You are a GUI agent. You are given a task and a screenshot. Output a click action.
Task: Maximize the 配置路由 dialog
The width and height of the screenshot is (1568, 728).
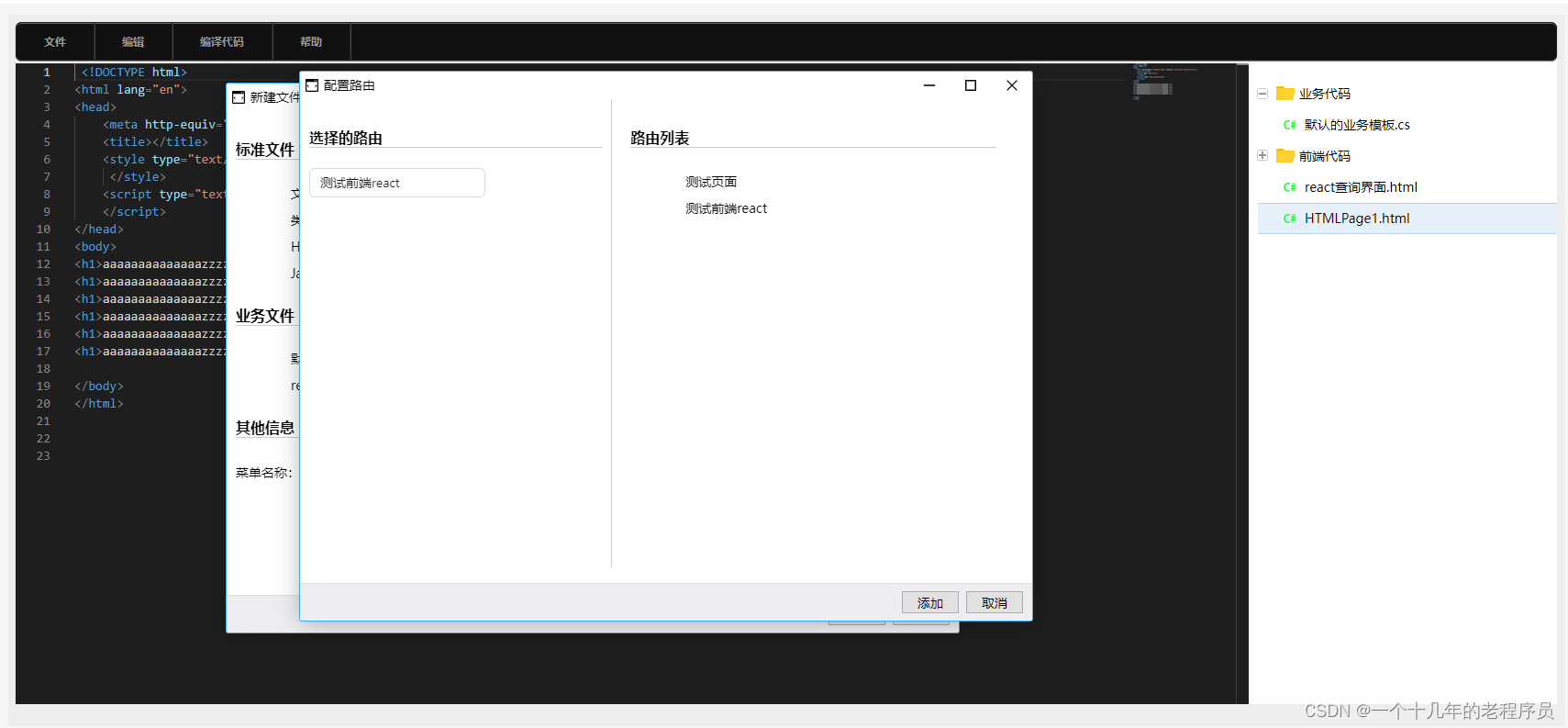(x=971, y=85)
